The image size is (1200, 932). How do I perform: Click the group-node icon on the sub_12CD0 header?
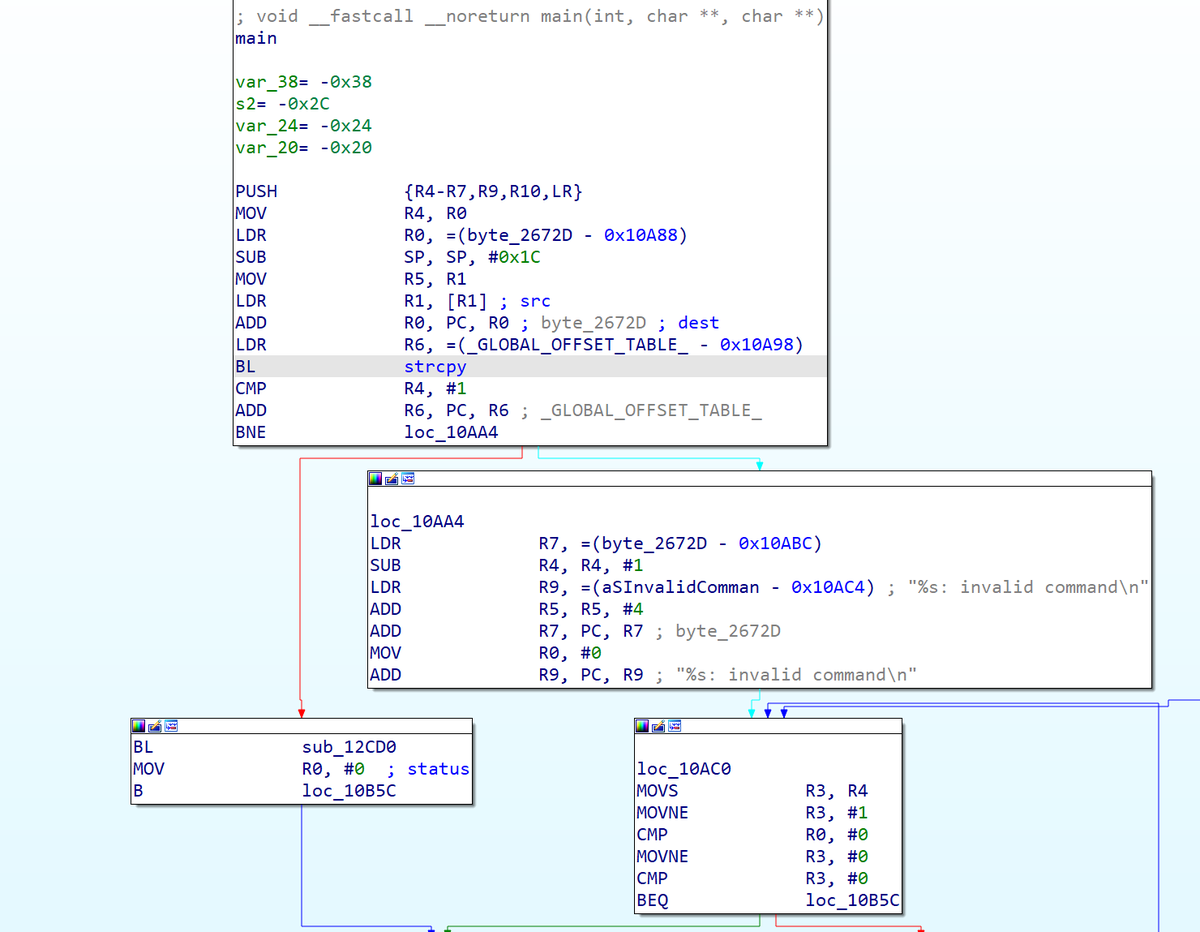169,726
